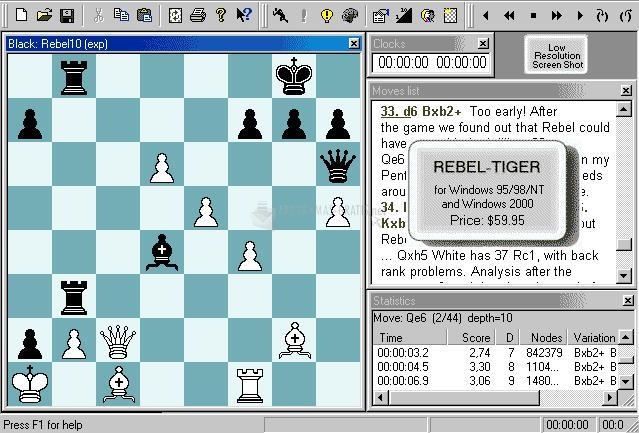Click the D depth column header
Screen dimensions: 639x433
click(x=507, y=337)
